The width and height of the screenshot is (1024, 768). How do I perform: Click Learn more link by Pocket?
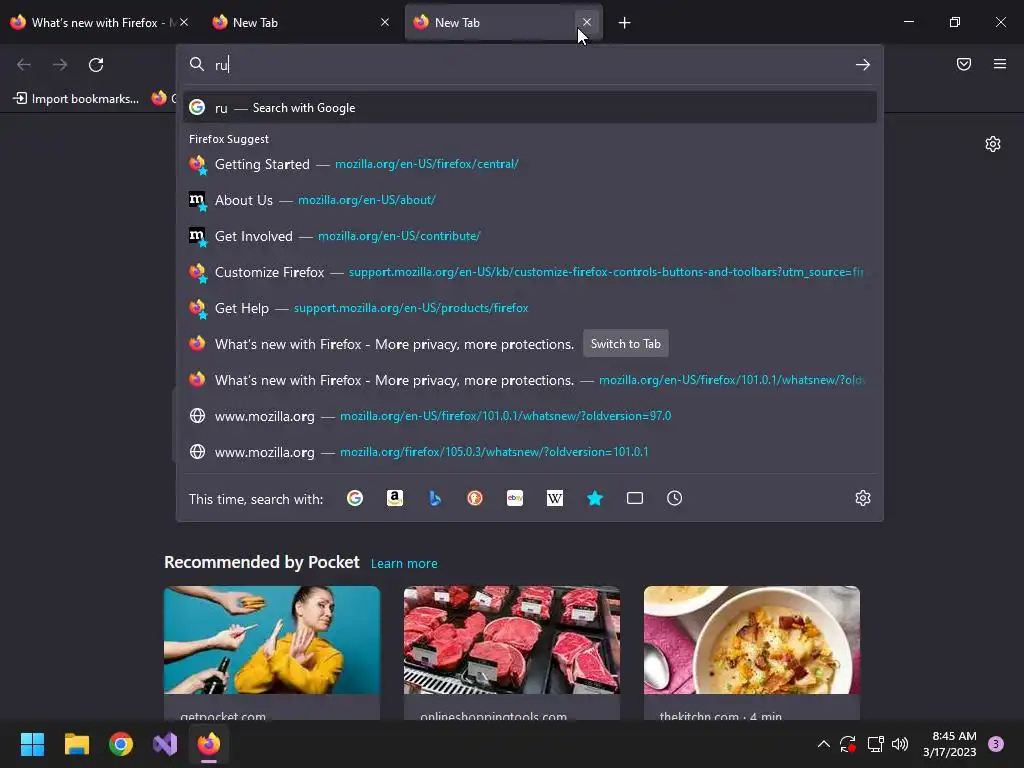pos(404,564)
